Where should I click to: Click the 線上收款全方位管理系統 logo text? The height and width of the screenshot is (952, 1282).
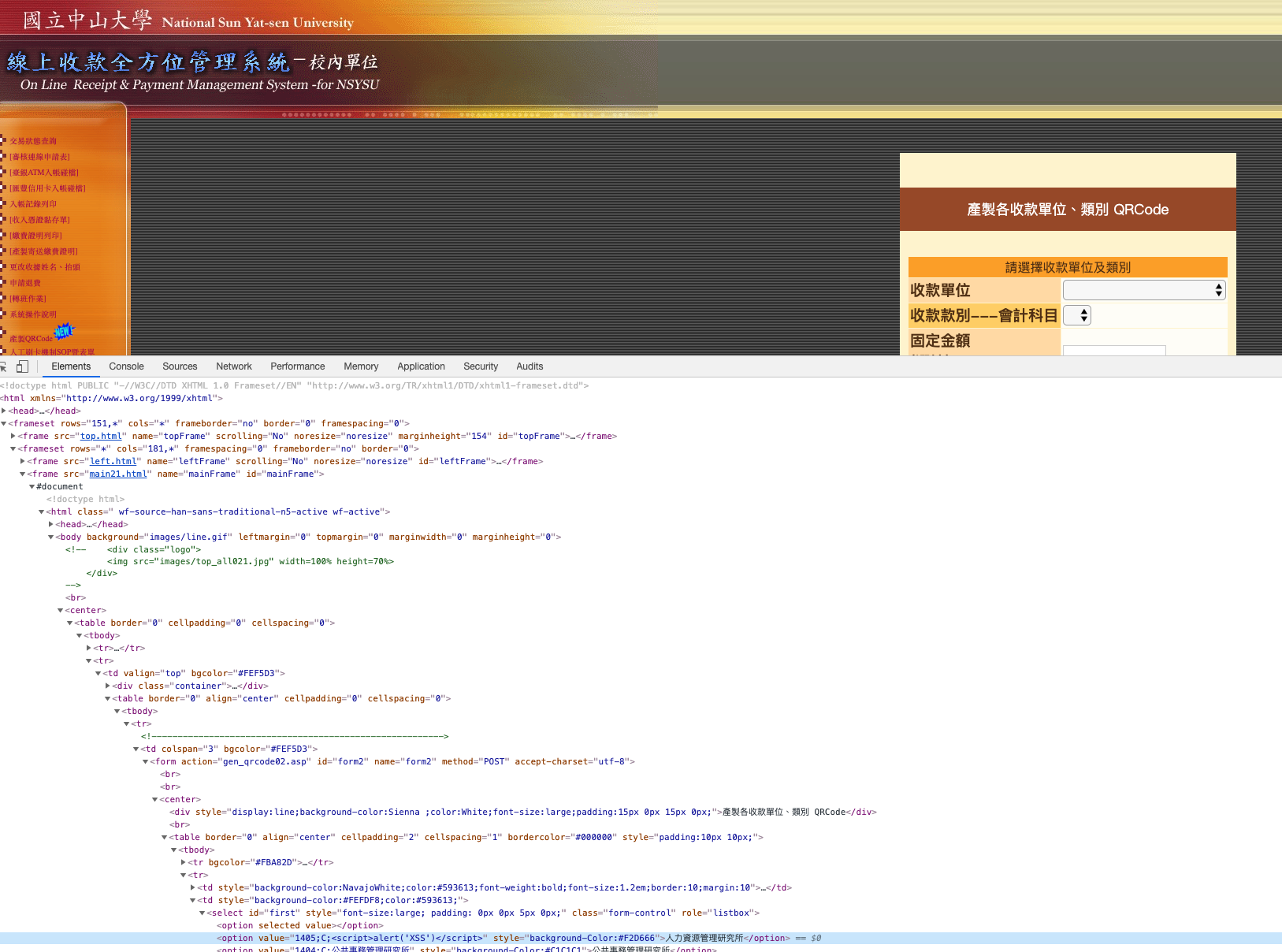pos(148,62)
